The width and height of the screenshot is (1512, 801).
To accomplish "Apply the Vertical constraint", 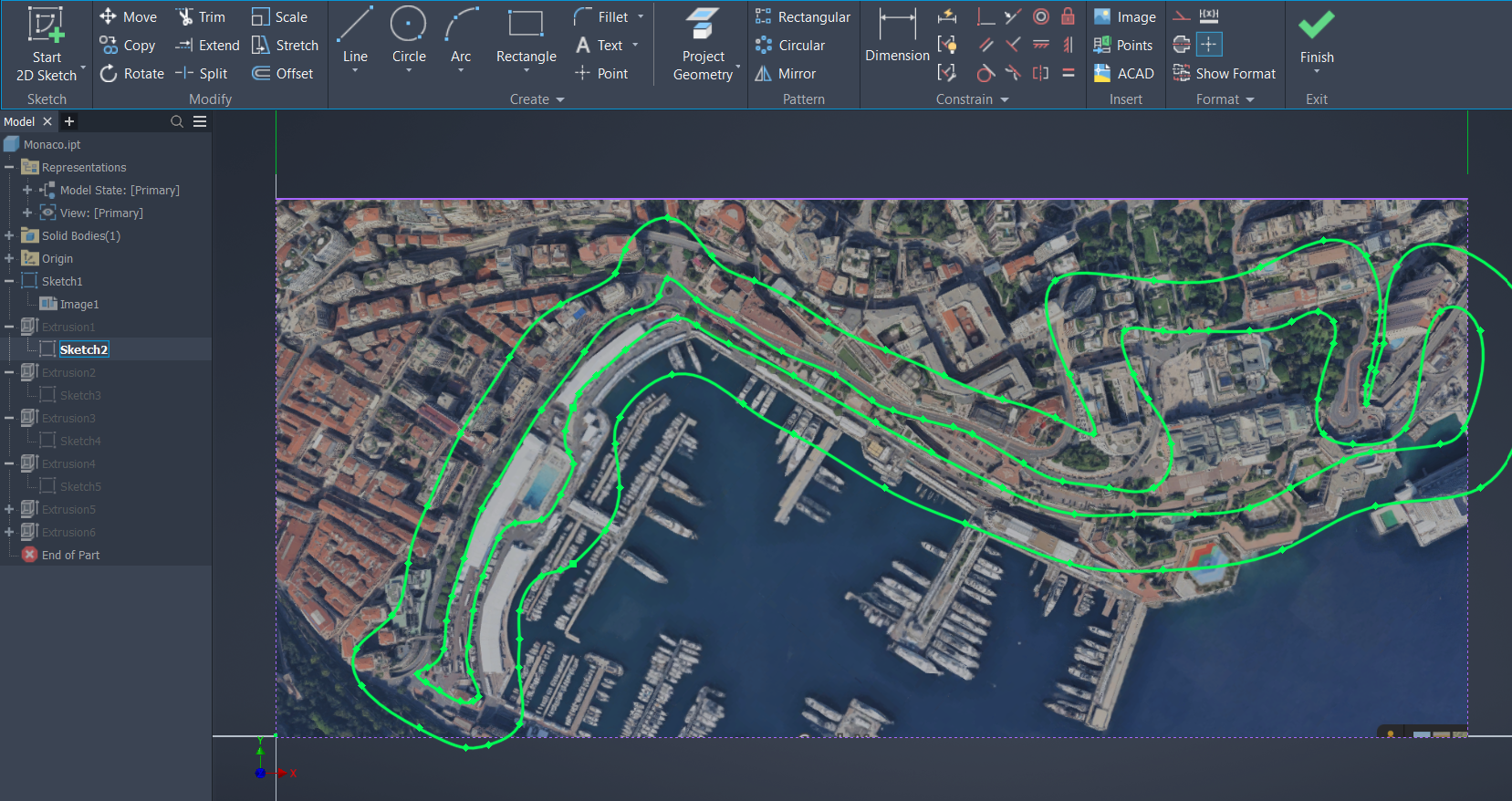I will pyautogui.click(x=1068, y=45).
